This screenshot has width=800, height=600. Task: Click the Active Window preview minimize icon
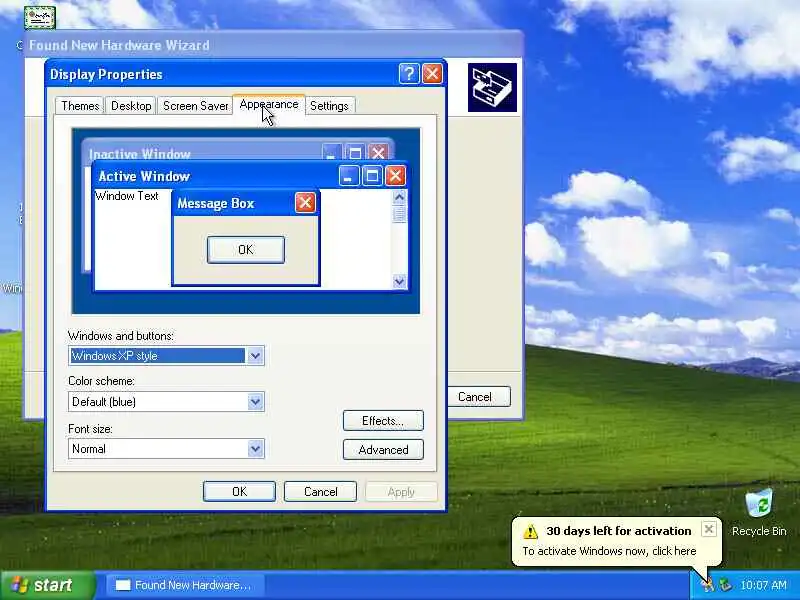(349, 176)
